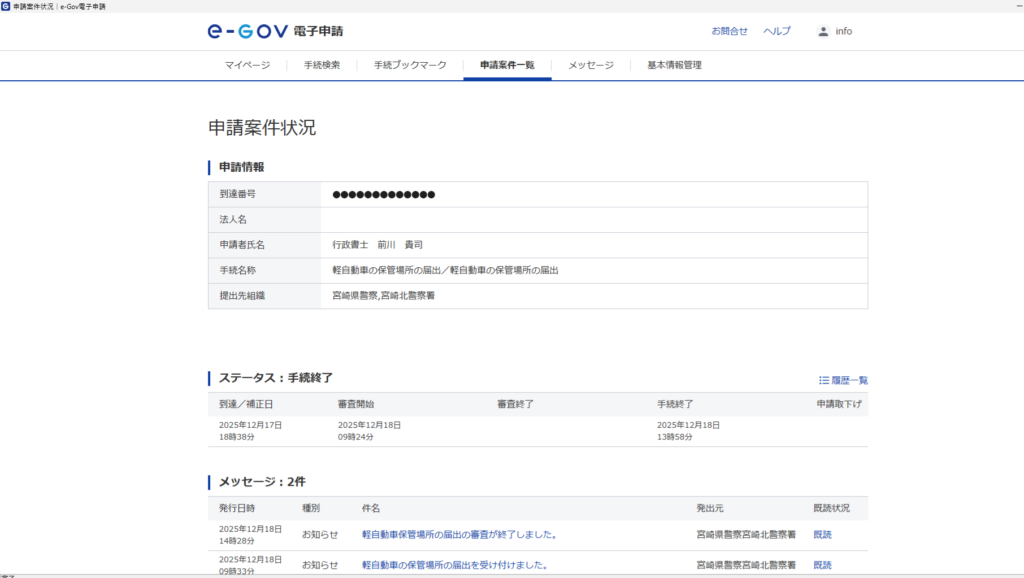Open the お問合せ contact link
The width and height of the screenshot is (1024, 578).
coord(729,31)
